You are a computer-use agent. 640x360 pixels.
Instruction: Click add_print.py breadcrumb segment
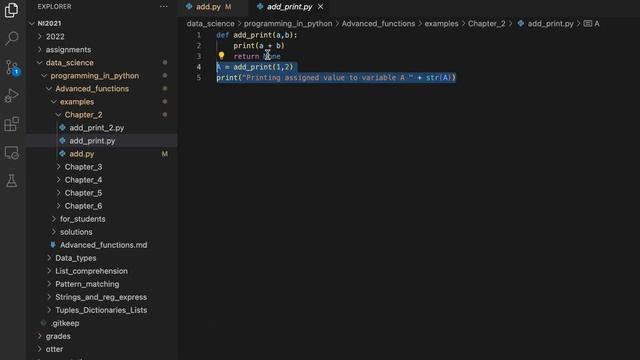click(550, 24)
